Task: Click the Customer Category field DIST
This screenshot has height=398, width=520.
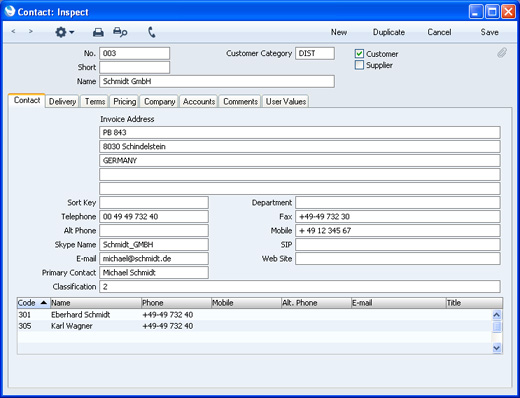Action: tap(315, 53)
